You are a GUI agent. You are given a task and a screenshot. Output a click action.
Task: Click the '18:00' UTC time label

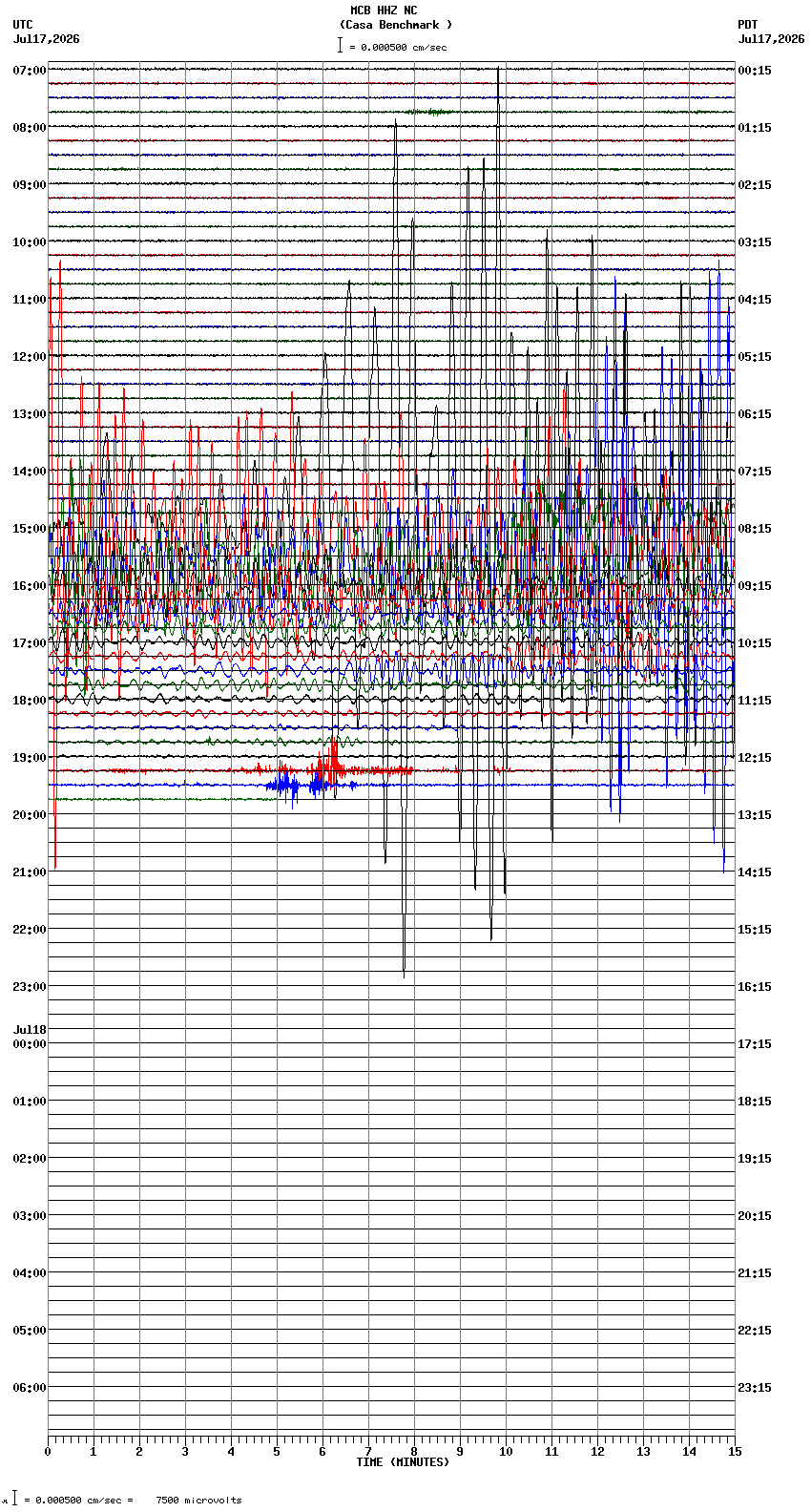pyautogui.click(x=30, y=701)
